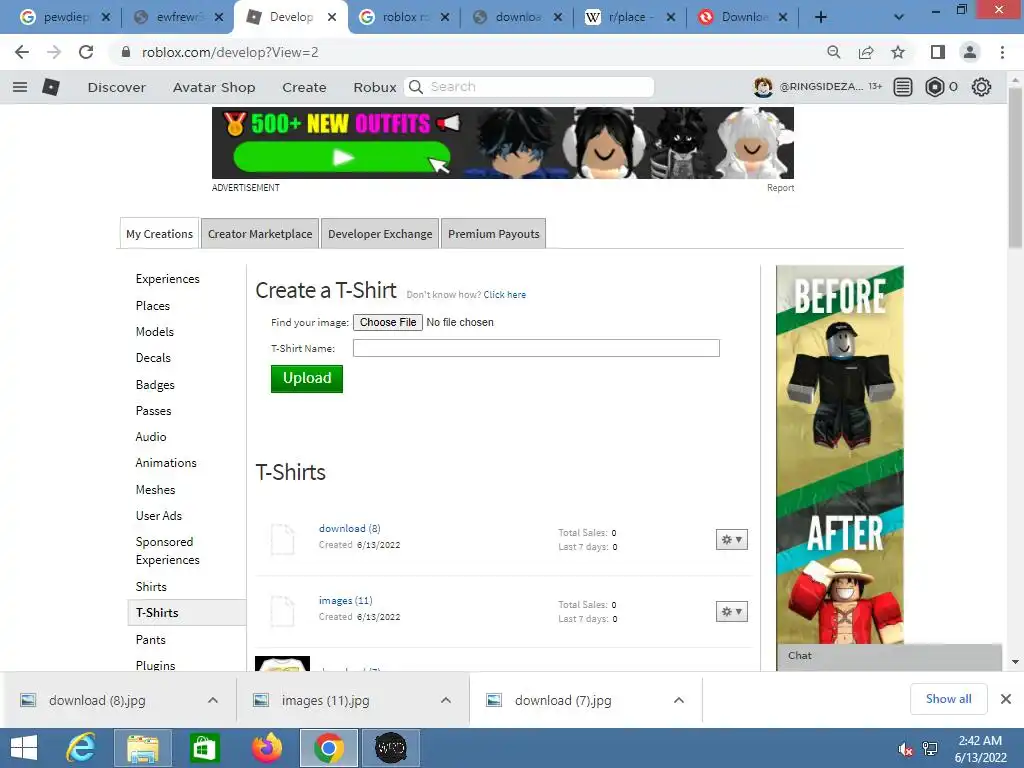Launch Internet Explorer from taskbar
The image size is (1024, 768).
(81, 748)
